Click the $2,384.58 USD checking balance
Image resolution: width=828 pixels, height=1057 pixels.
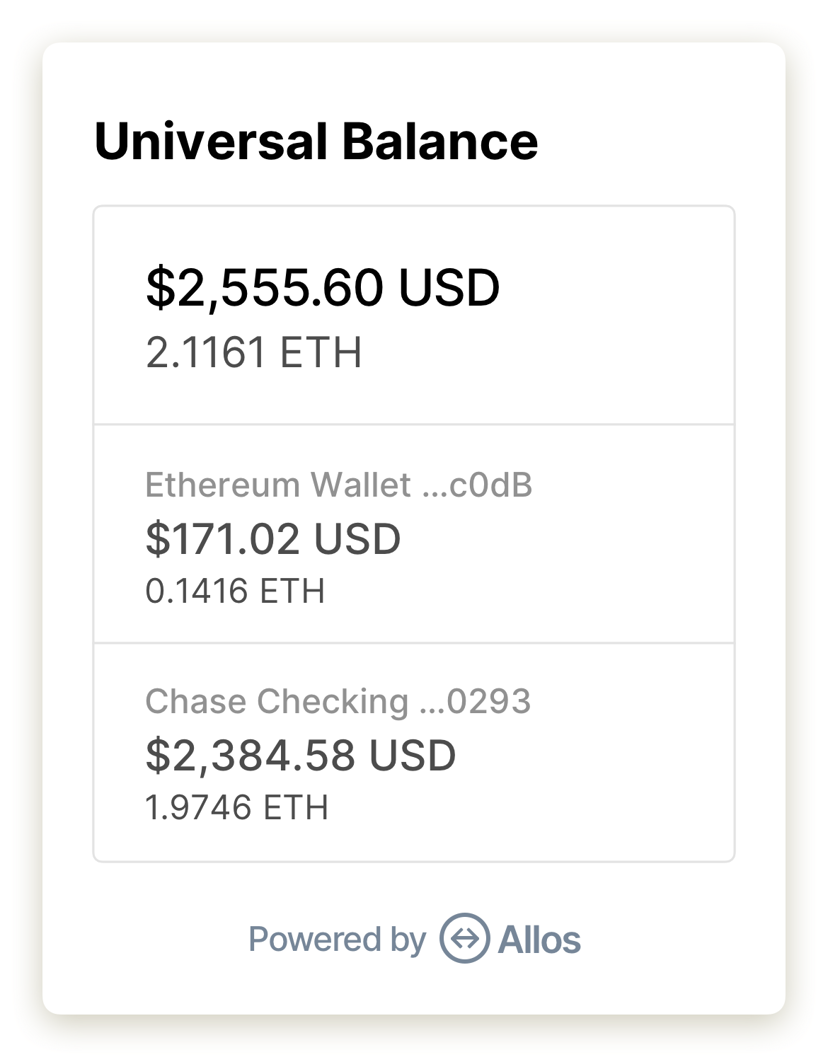pos(301,756)
